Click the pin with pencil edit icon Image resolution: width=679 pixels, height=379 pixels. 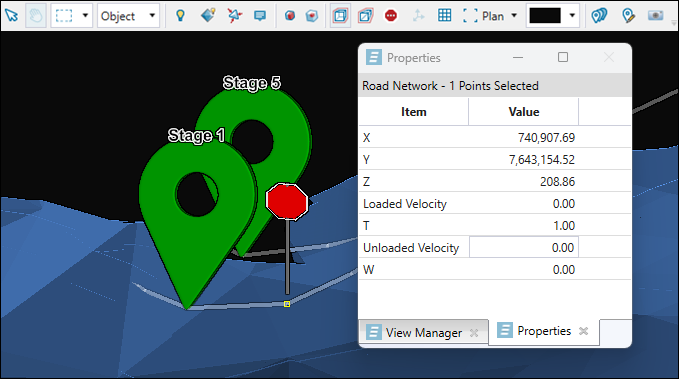click(628, 16)
